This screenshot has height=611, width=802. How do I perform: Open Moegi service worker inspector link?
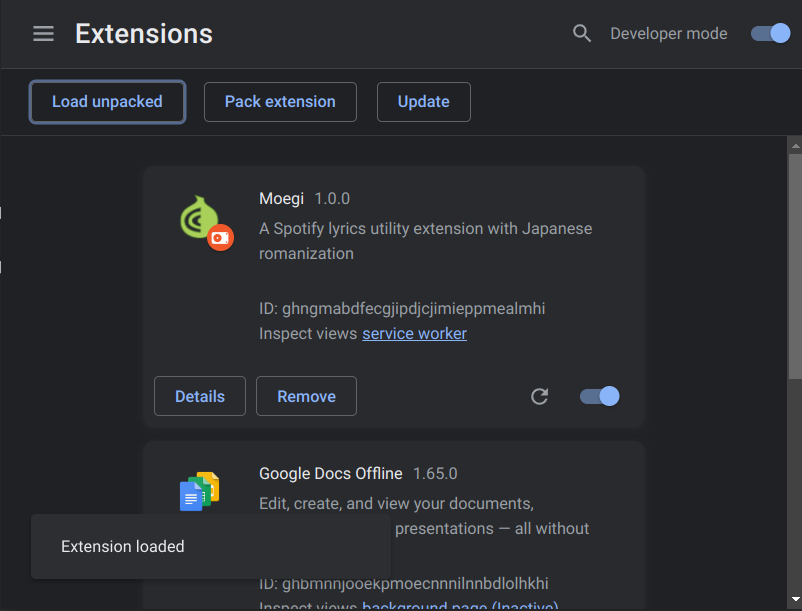[x=414, y=333]
